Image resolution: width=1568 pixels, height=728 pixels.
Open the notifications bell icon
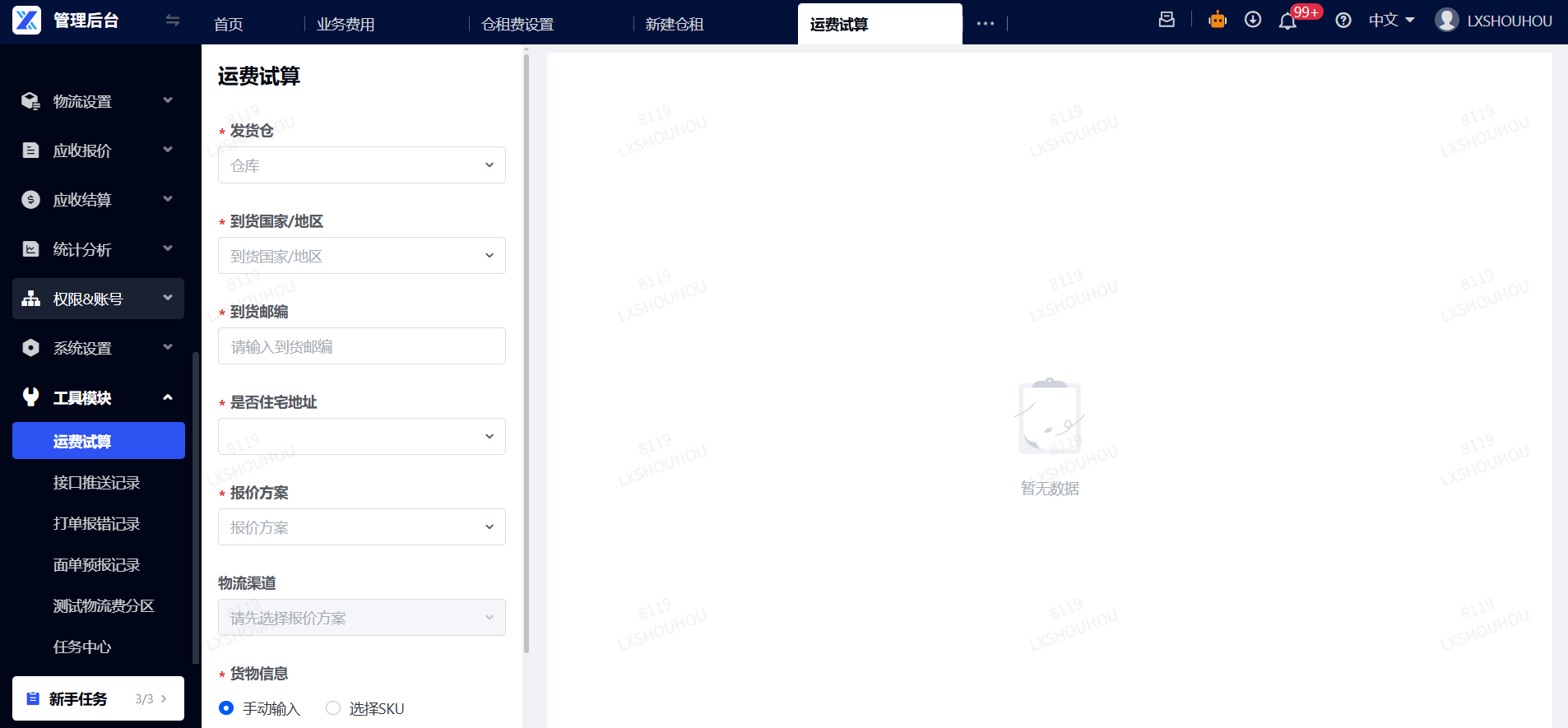click(x=1287, y=21)
